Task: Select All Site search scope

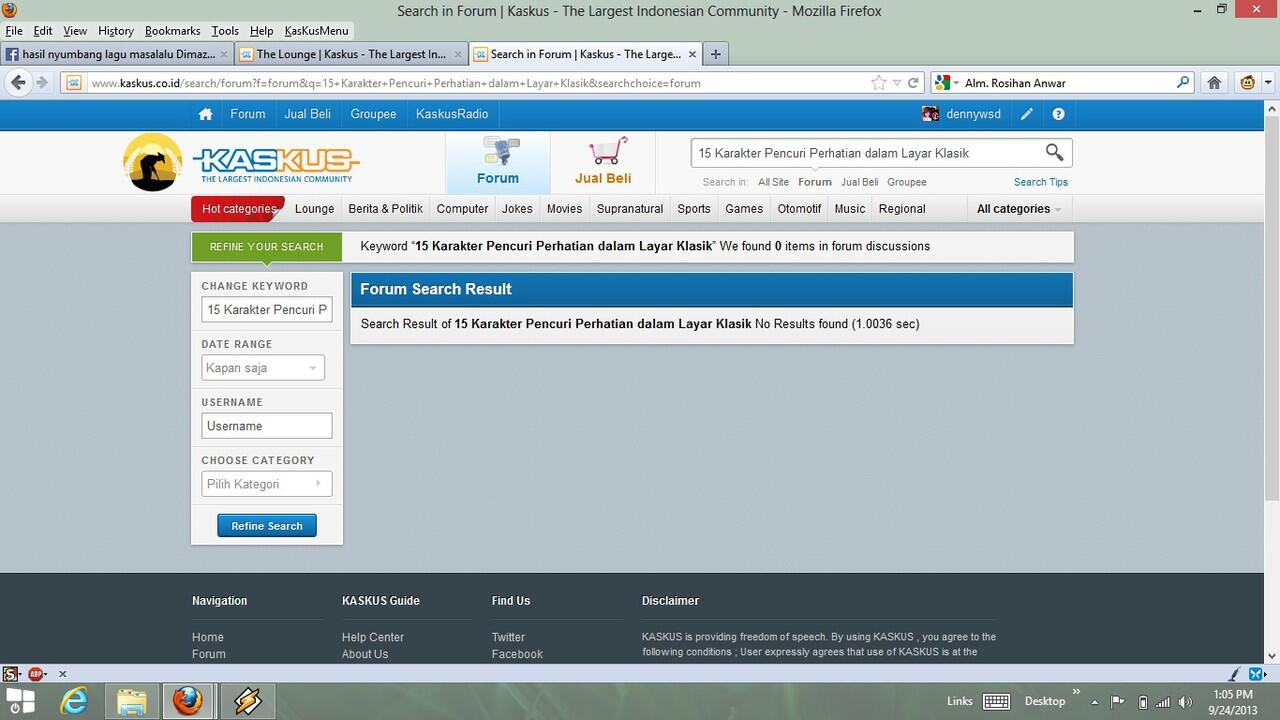Action: click(773, 182)
